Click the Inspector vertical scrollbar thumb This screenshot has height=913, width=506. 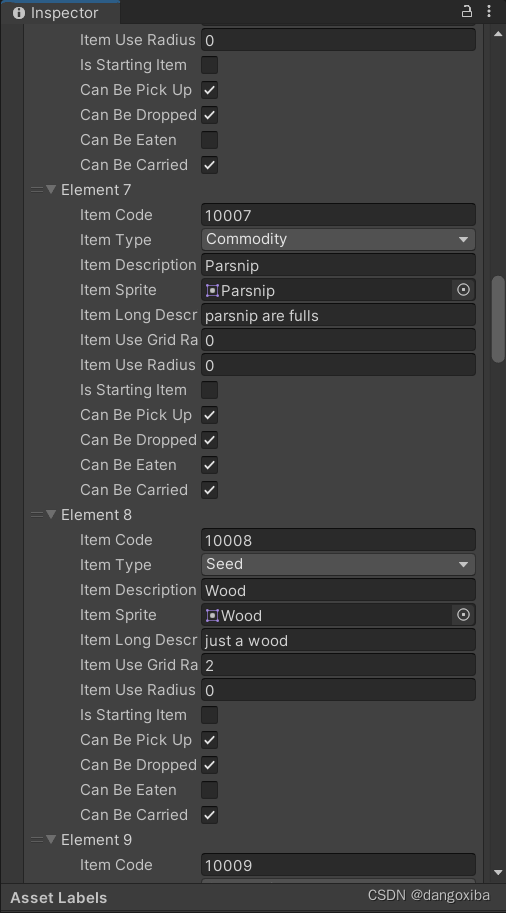tap(498, 319)
